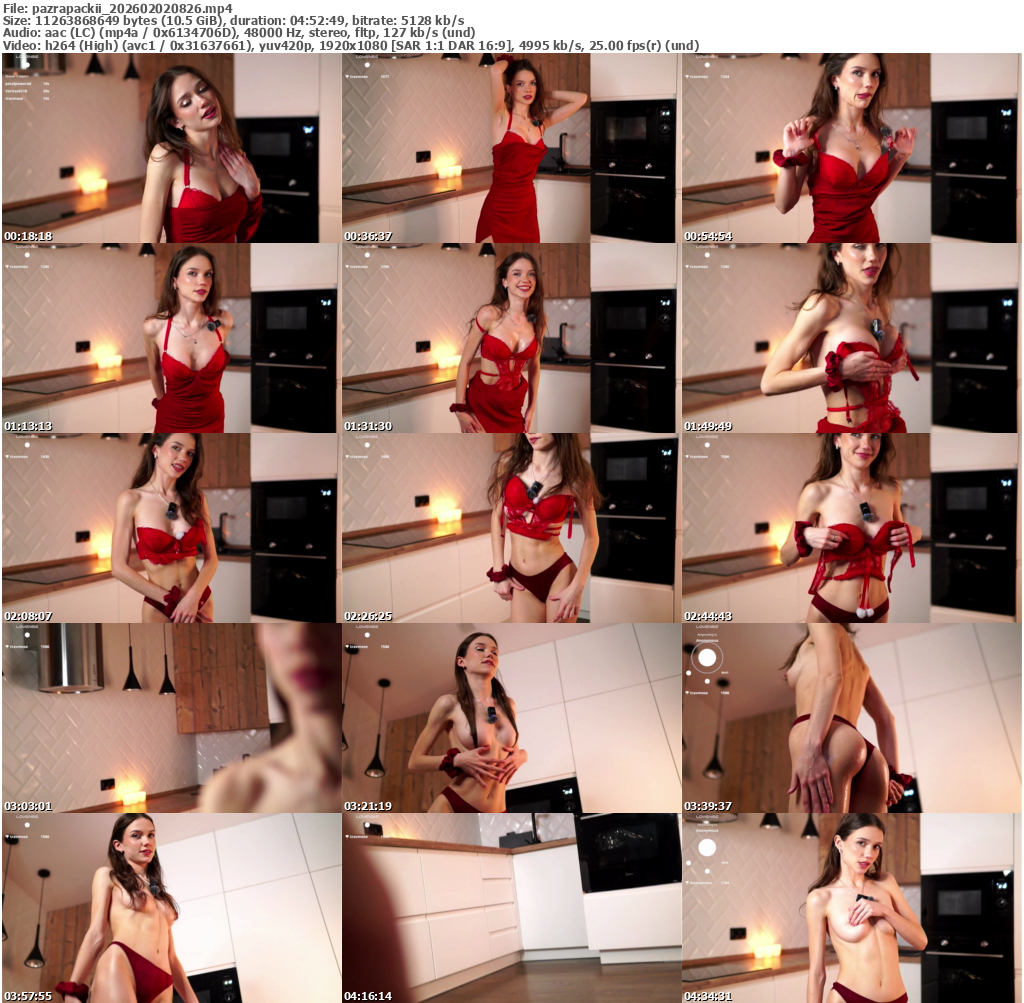
Task: Choose the kitchen-cabinet frame labeled 04:16:14
Action: pyautogui.click(x=511, y=908)
